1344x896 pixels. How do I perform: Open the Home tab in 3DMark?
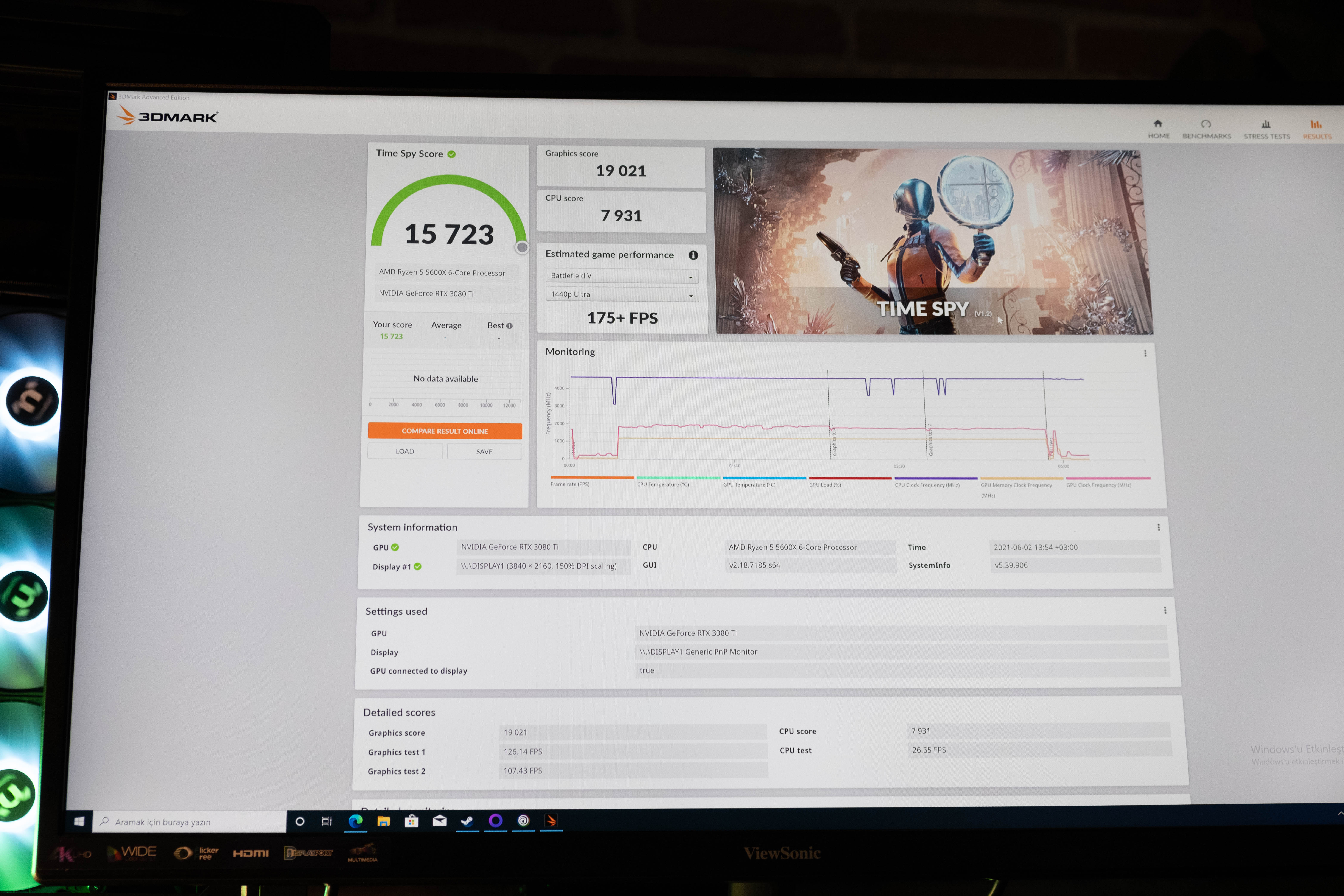(1158, 129)
